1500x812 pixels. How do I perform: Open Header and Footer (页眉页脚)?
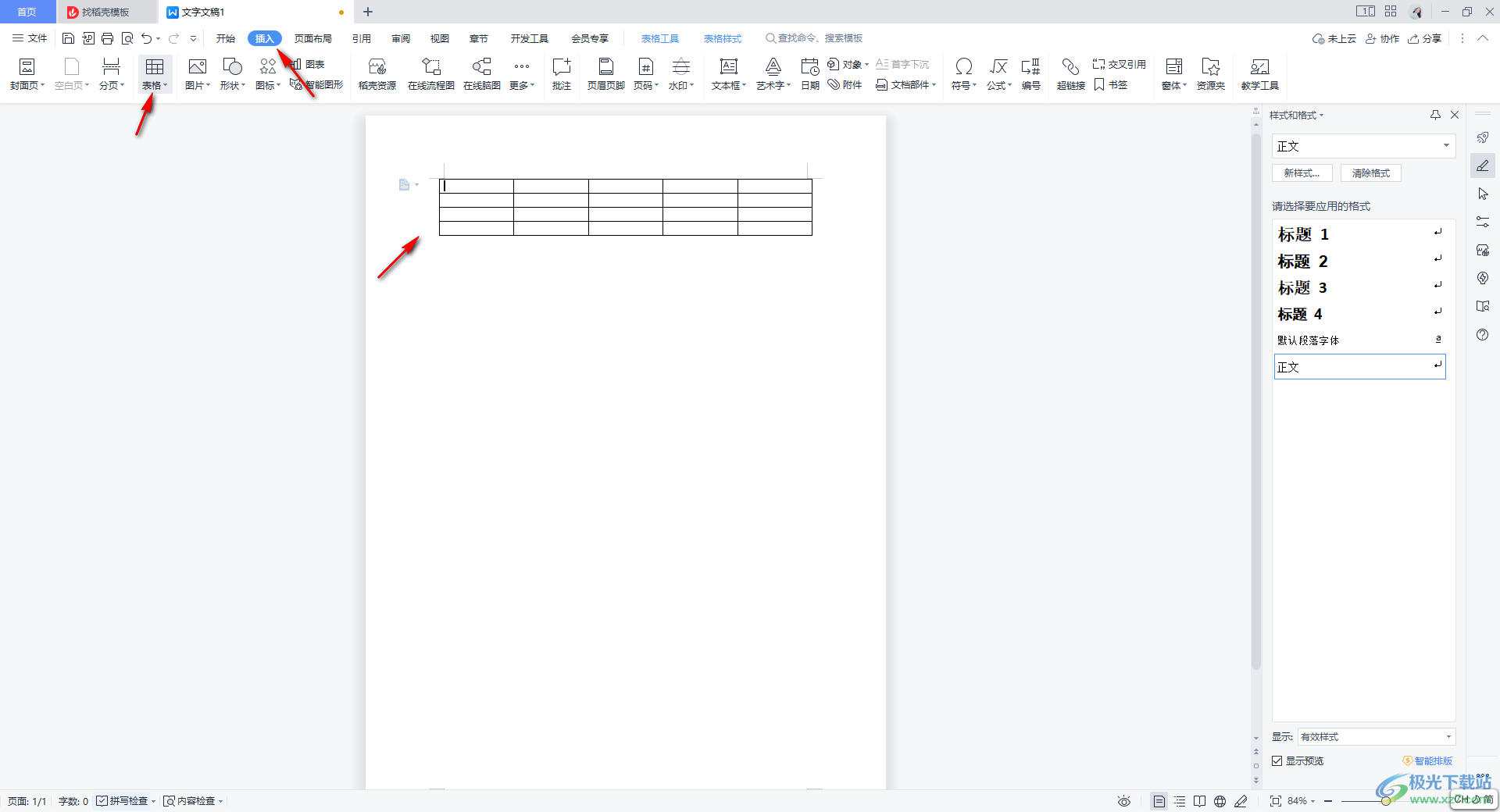click(x=606, y=74)
